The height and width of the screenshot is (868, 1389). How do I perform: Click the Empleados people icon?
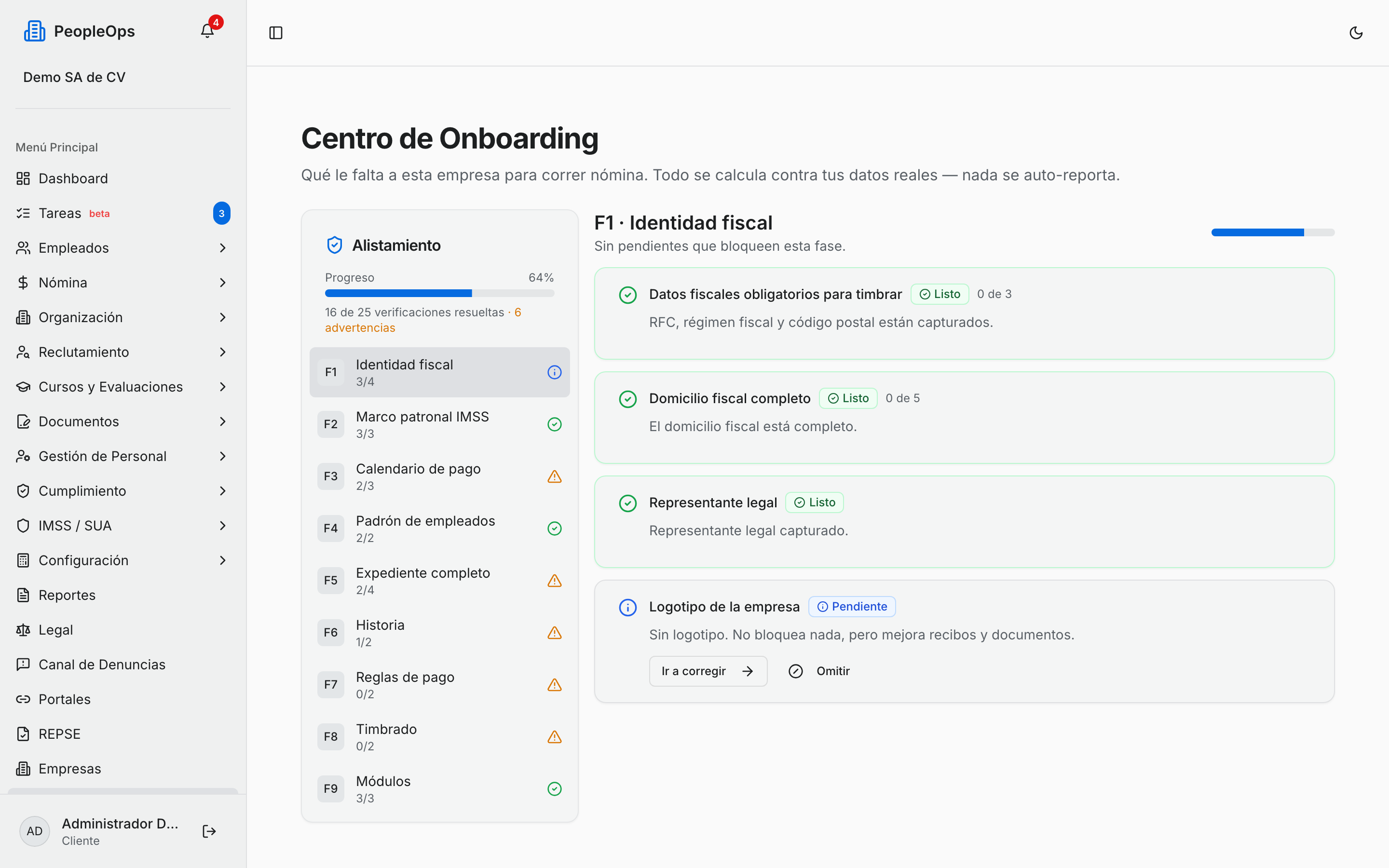click(23, 248)
